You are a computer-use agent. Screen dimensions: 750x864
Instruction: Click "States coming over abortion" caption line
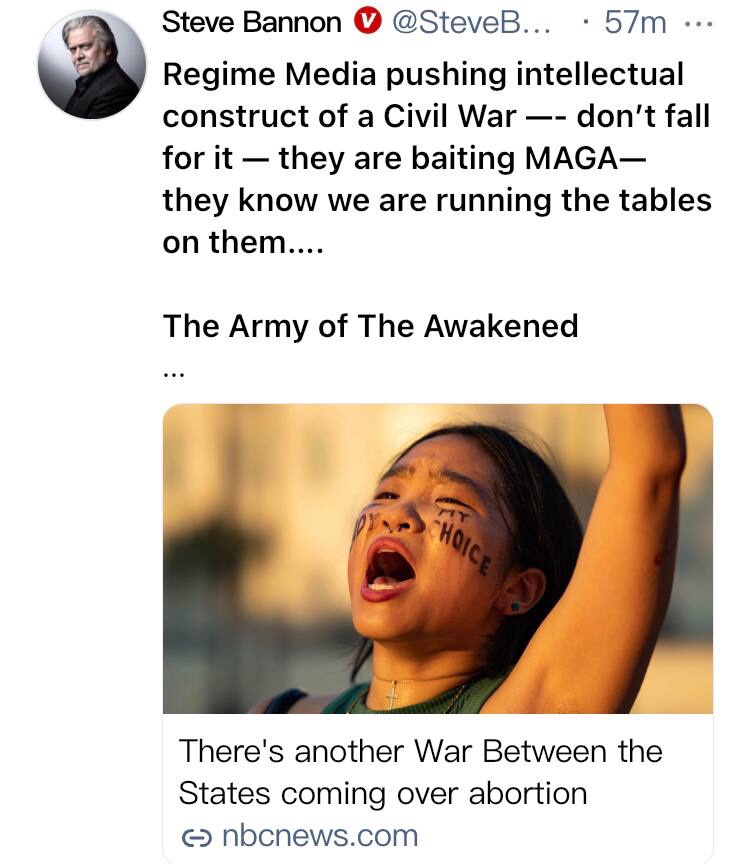(382, 794)
